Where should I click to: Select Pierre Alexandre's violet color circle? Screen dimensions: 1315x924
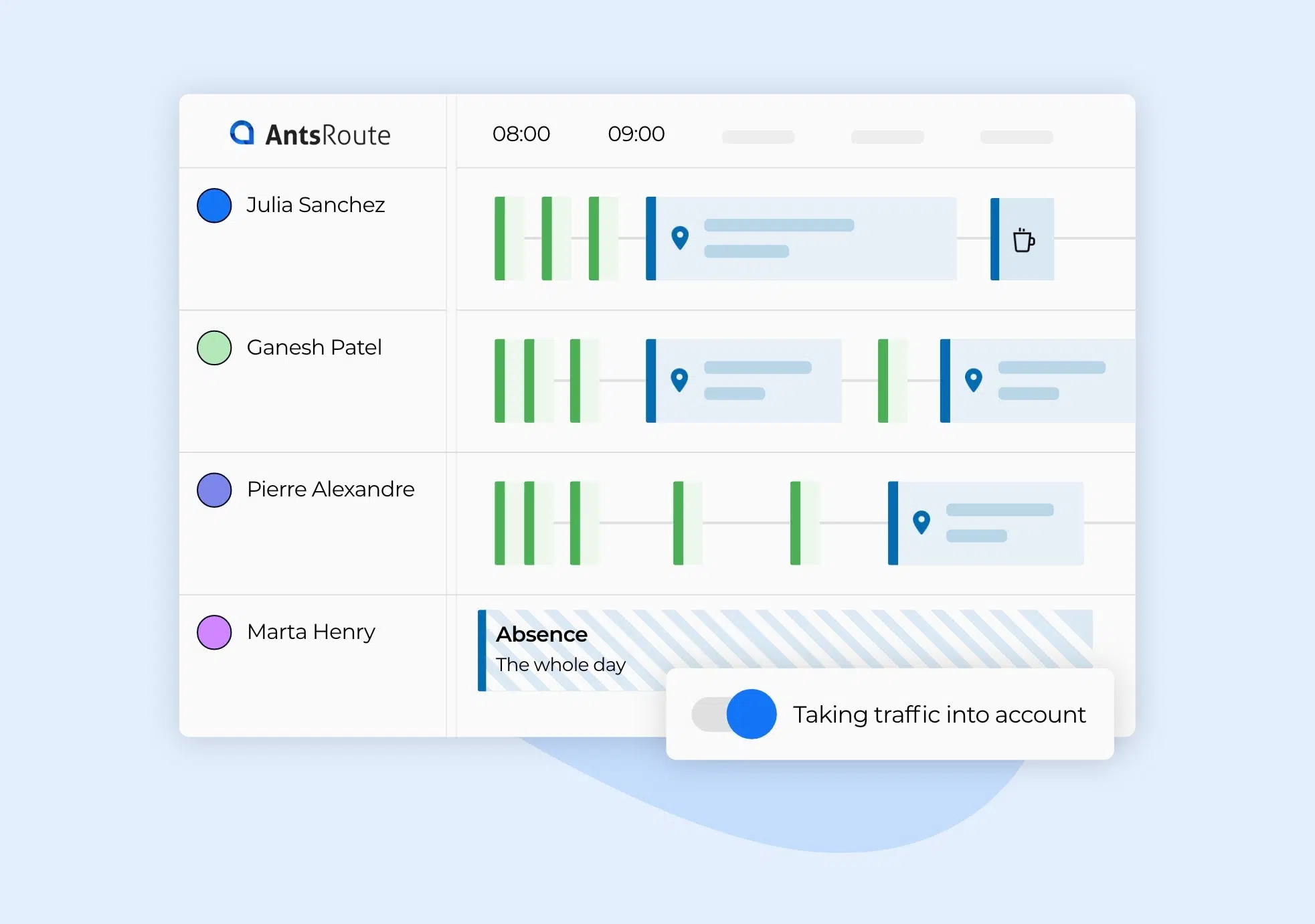(x=214, y=490)
